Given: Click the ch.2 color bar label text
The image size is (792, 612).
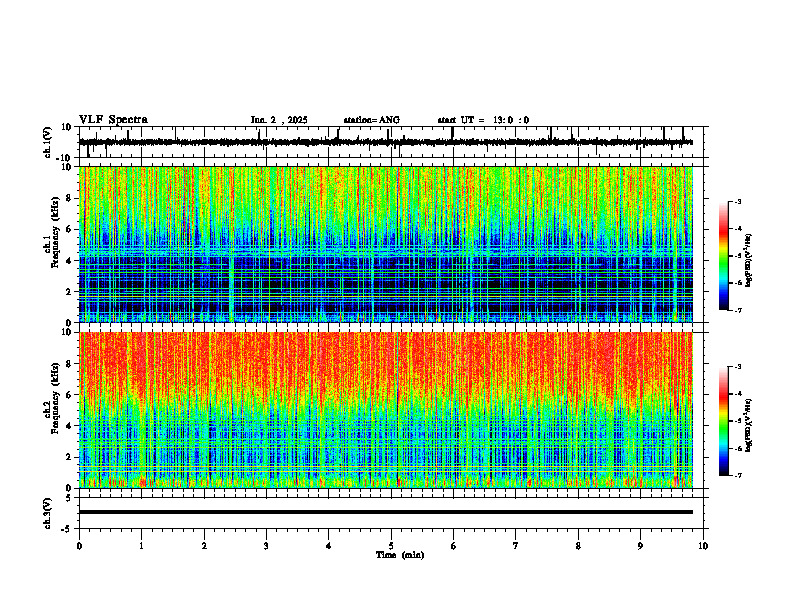Looking at the screenshot, I should coord(749,425).
